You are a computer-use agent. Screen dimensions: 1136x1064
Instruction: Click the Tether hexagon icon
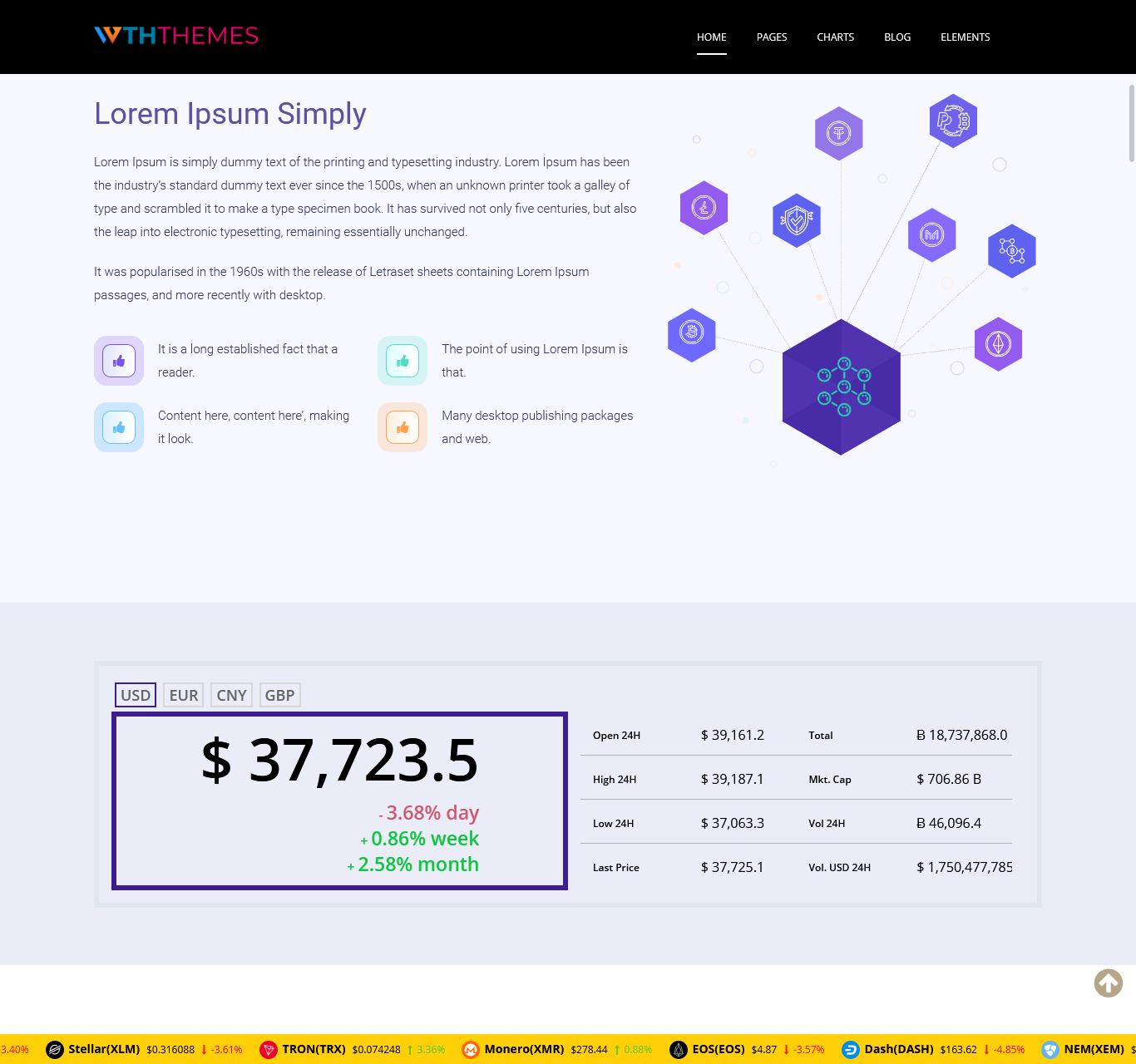[838, 133]
